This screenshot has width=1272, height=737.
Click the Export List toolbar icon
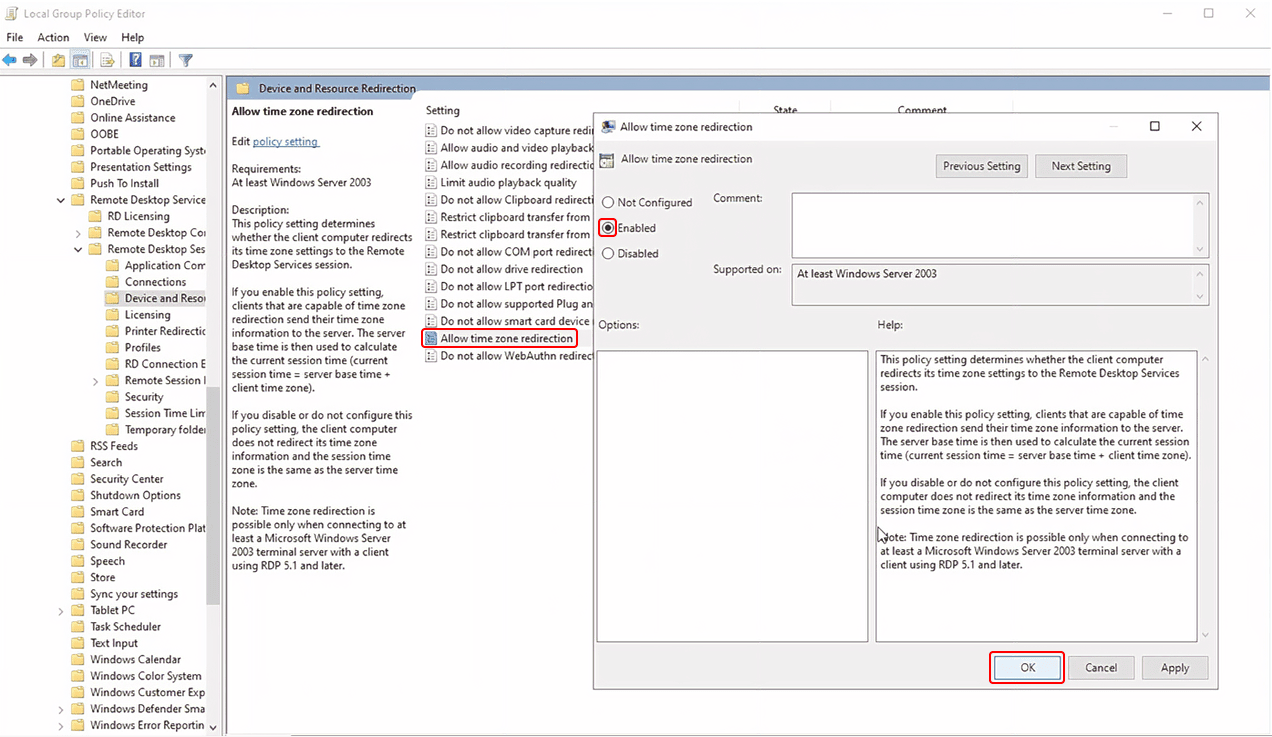point(107,60)
